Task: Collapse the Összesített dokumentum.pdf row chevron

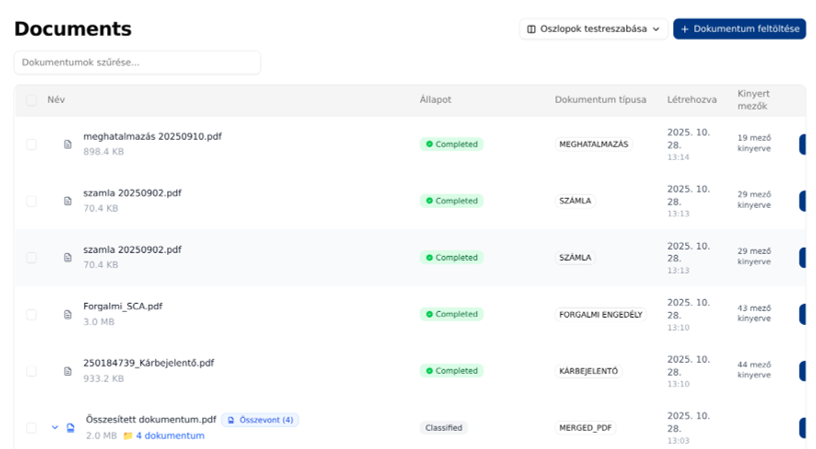Action: (x=55, y=428)
